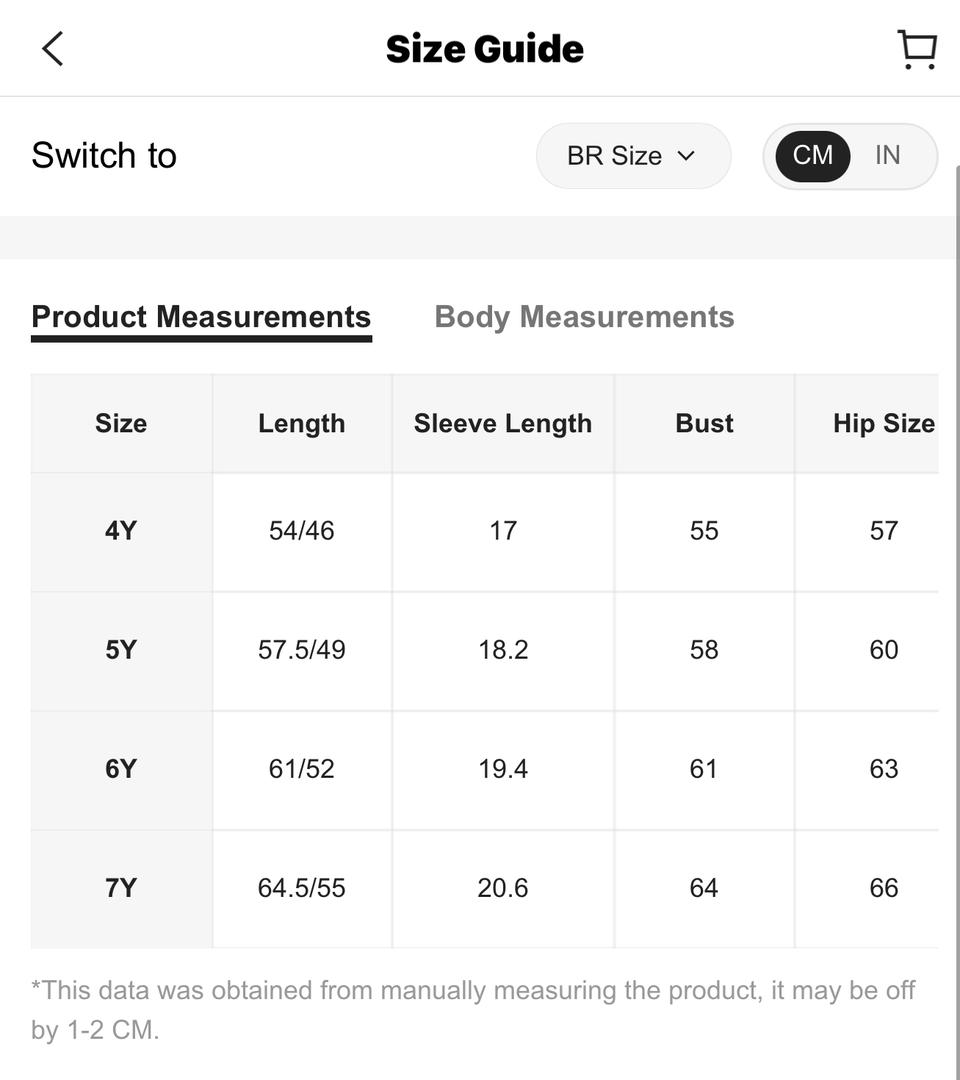Screen dimensions: 960x1080
Task: Open the BR Size dropdown
Action: (x=634, y=156)
